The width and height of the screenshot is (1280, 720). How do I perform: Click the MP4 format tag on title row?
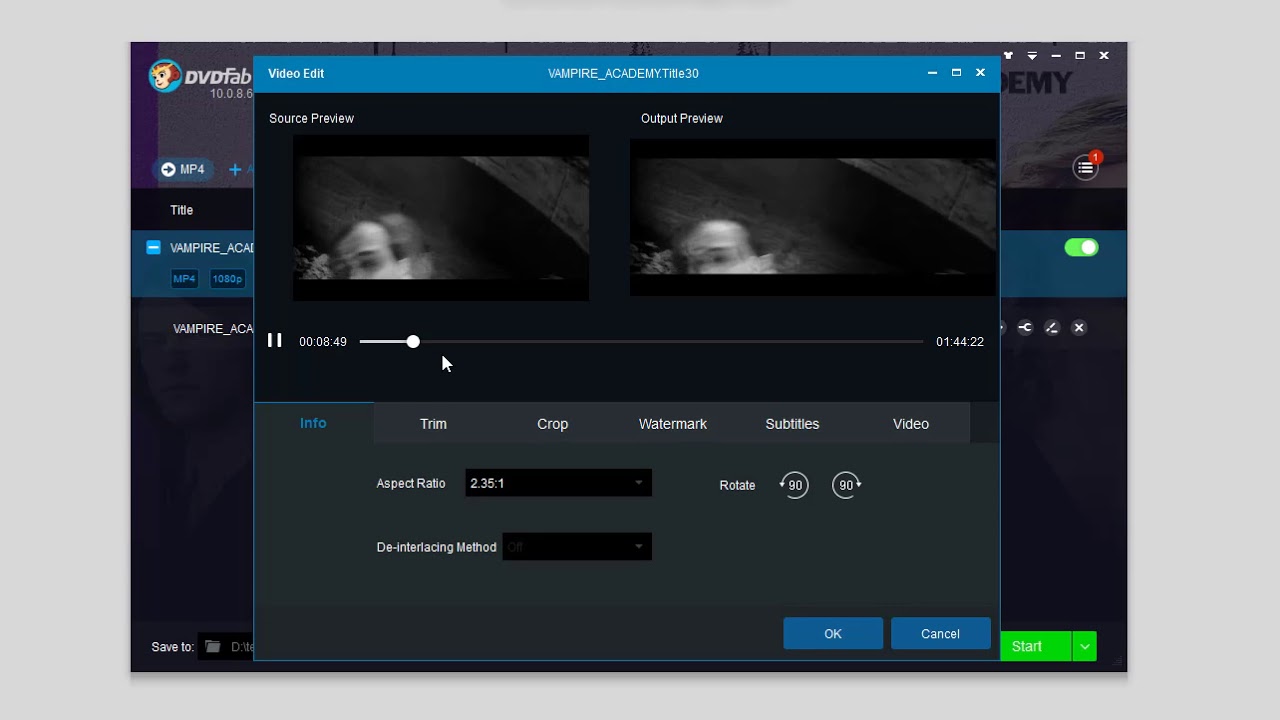184,279
